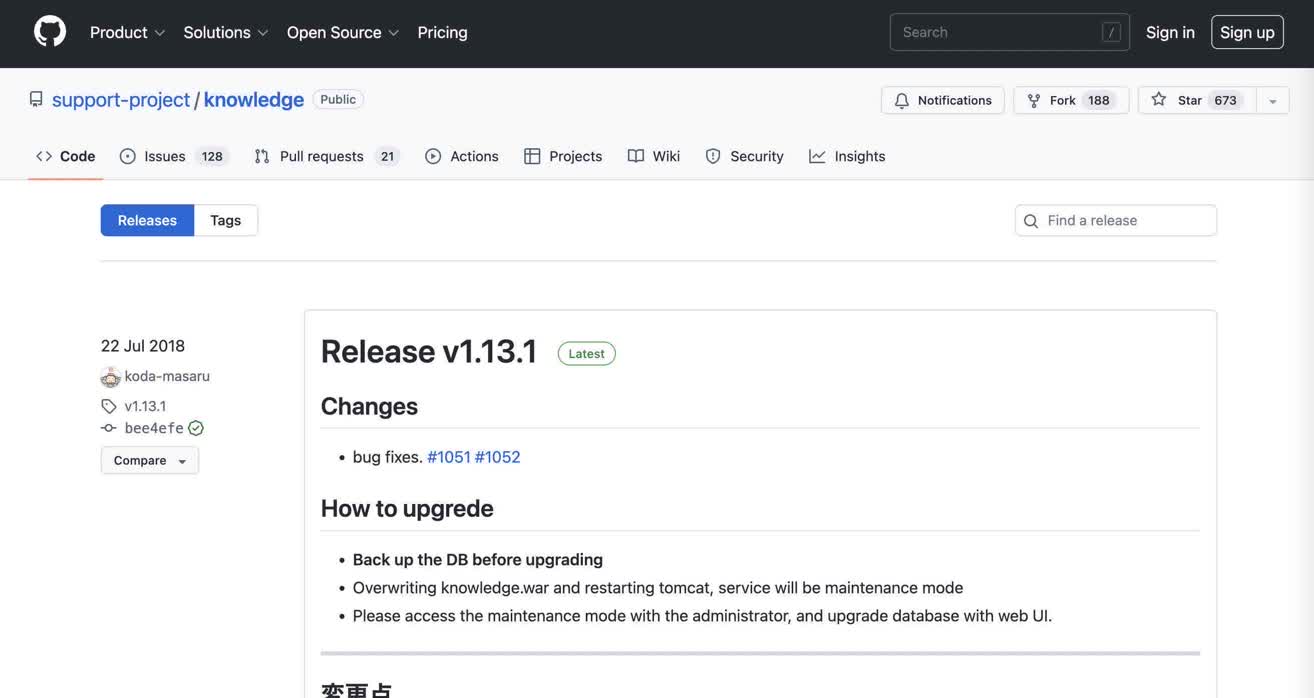The height and width of the screenshot is (698, 1314).
Task: Open issue #1052 link
Action: click(x=498, y=457)
